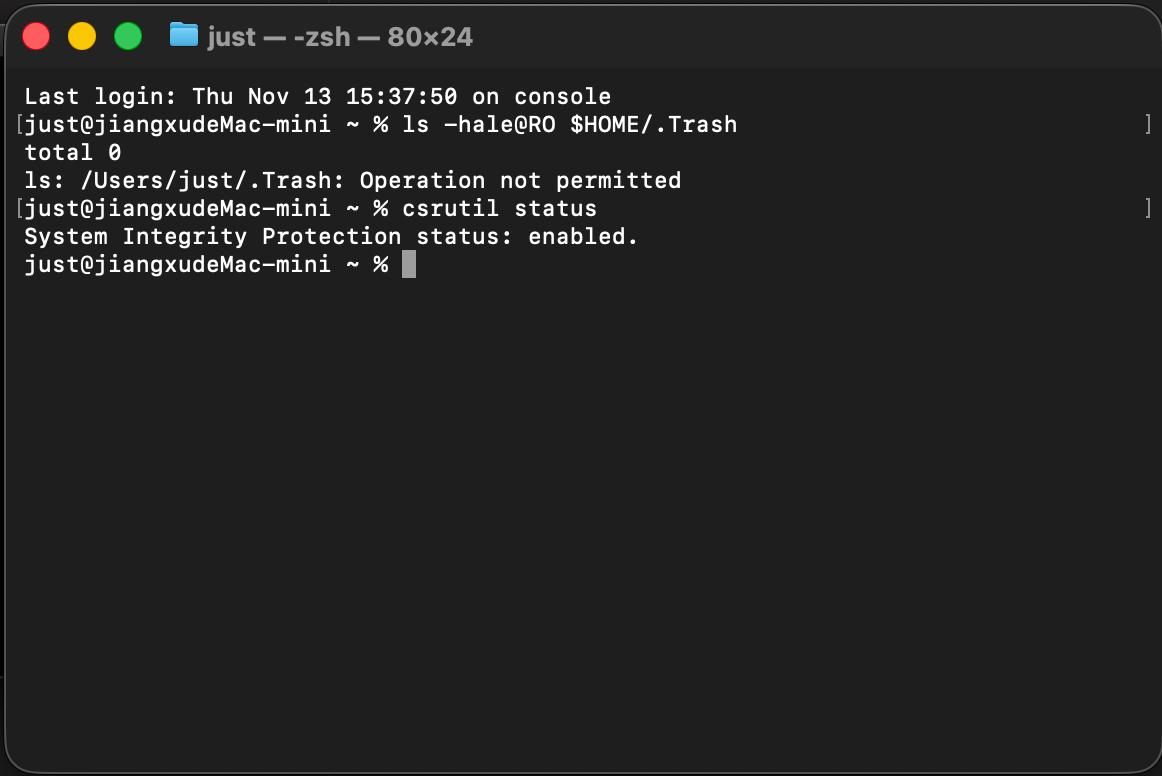The height and width of the screenshot is (776, 1162).
Task: Click the blue folder proxy icon in title bar
Action: pos(184,36)
